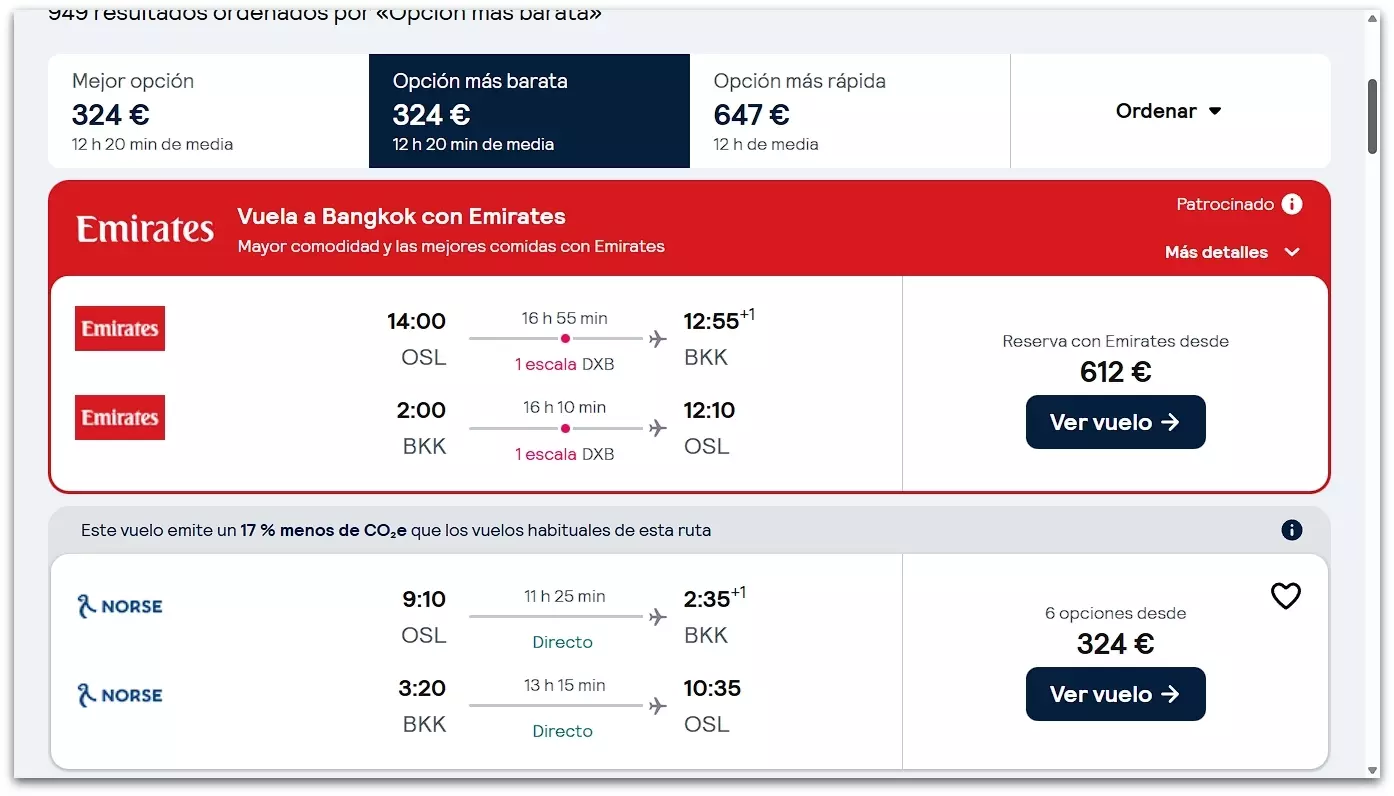Click the CO2 emissions info icon
This screenshot has width=1394, height=796.
click(x=1292, y=530)
